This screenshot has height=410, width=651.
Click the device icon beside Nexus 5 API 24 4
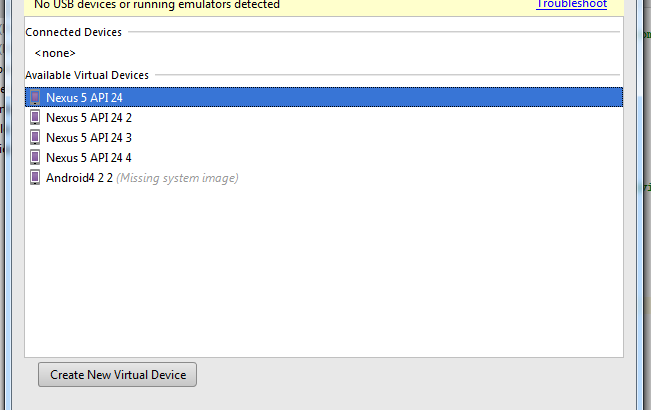pyautogui.click(x=35, y=157)
